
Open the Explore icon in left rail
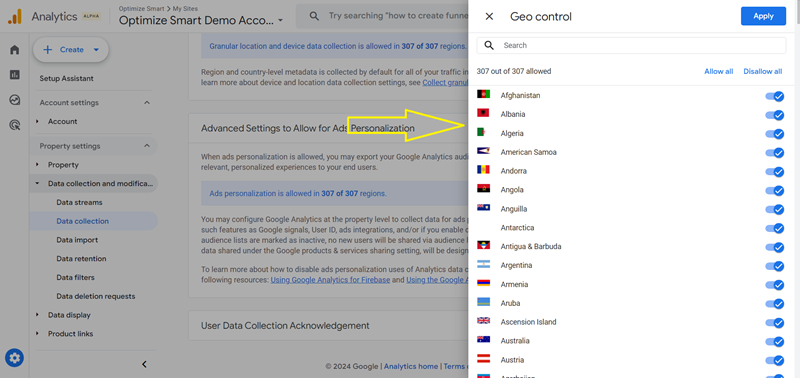click(x=14, y=99)
